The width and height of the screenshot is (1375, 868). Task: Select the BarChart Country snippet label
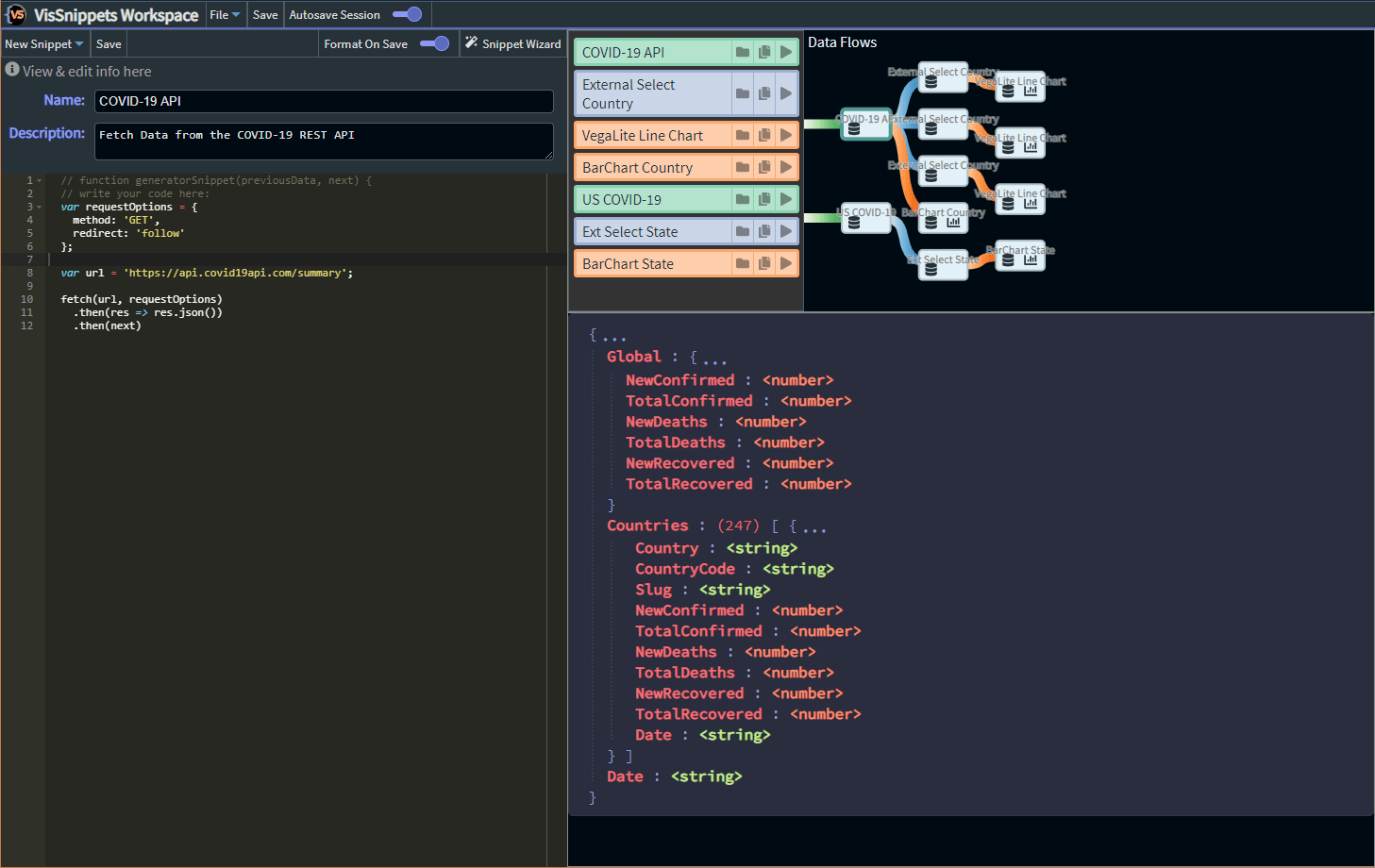637,167
